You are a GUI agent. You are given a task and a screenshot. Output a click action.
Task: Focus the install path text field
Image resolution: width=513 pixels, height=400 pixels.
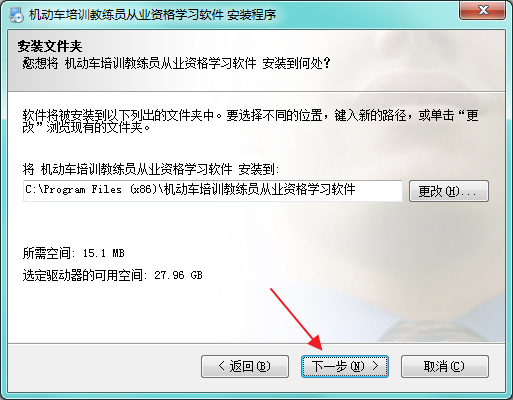pyautogui.click(x=213, y=191)
